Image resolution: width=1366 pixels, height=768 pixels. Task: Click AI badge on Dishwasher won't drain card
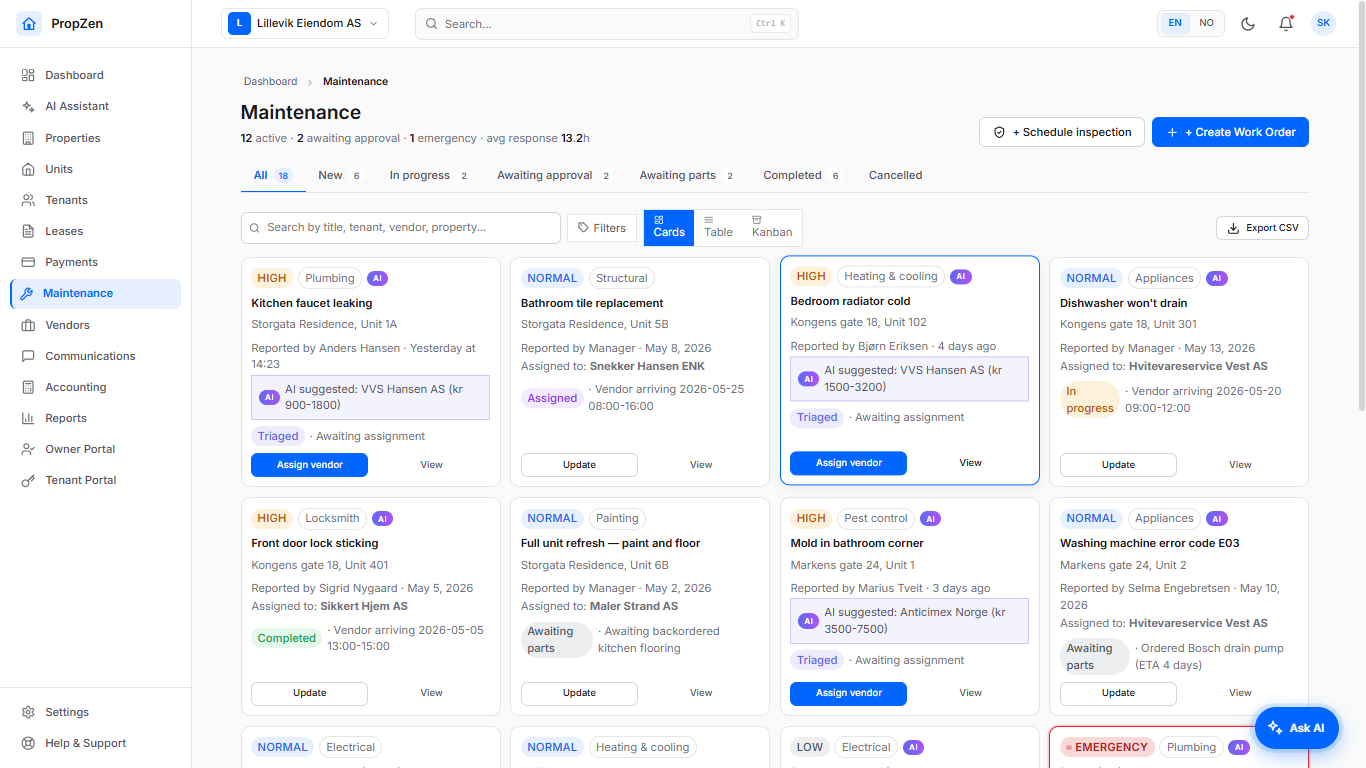point(1216,278)
